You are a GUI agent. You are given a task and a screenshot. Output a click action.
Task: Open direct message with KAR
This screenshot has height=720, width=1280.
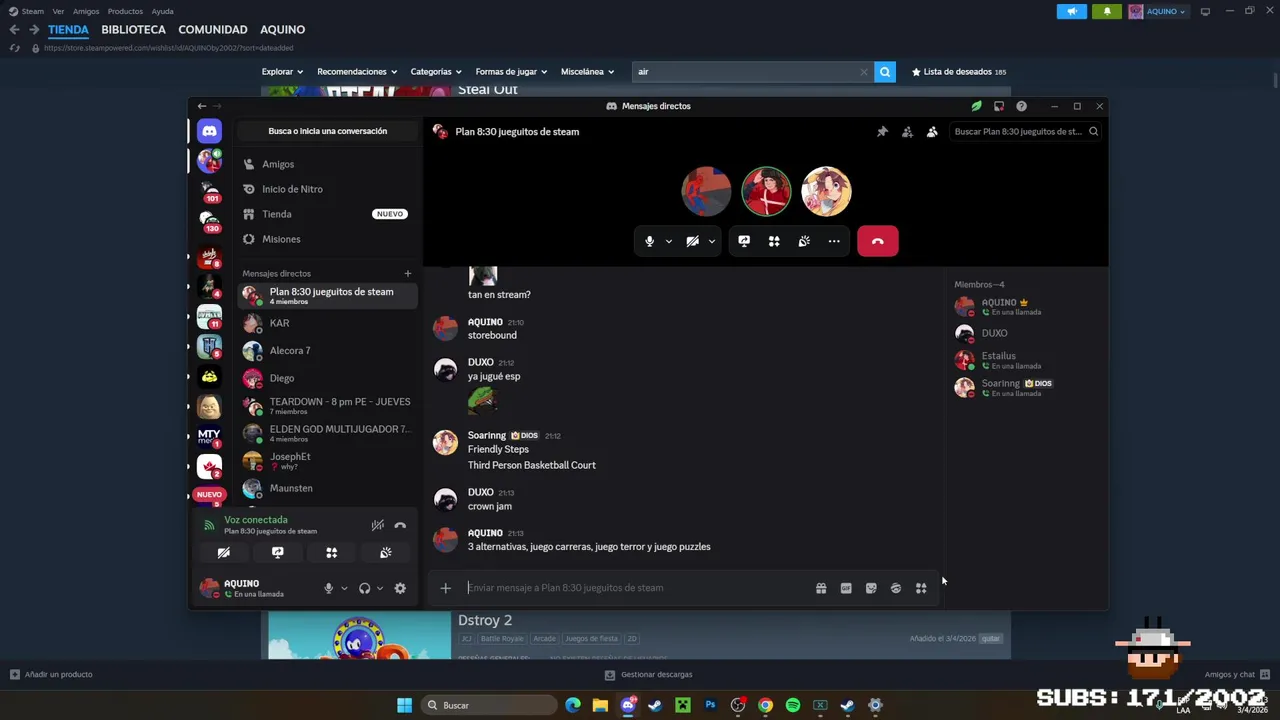coord(327,323)
